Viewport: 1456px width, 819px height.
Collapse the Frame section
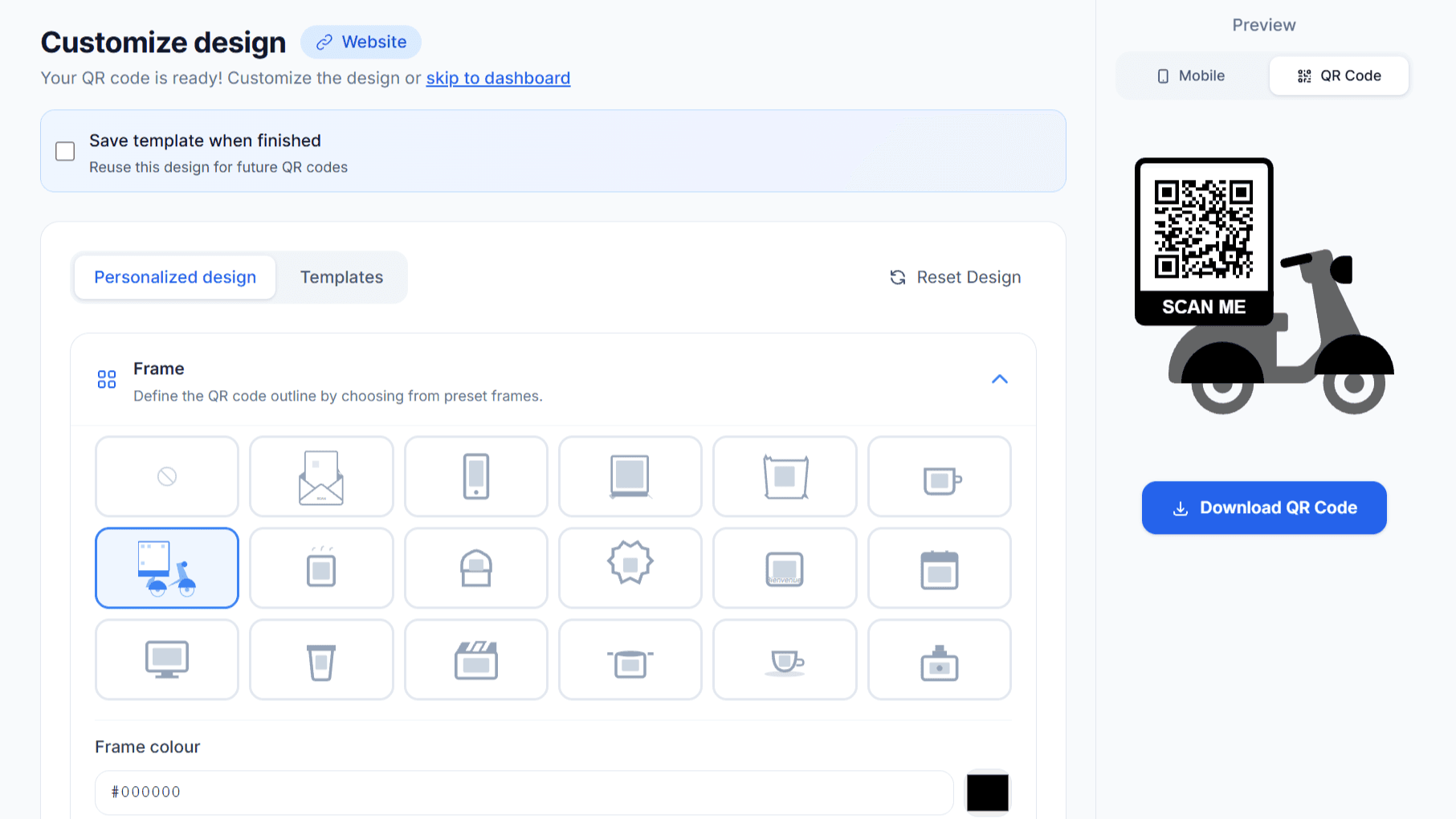point(1000,378)
